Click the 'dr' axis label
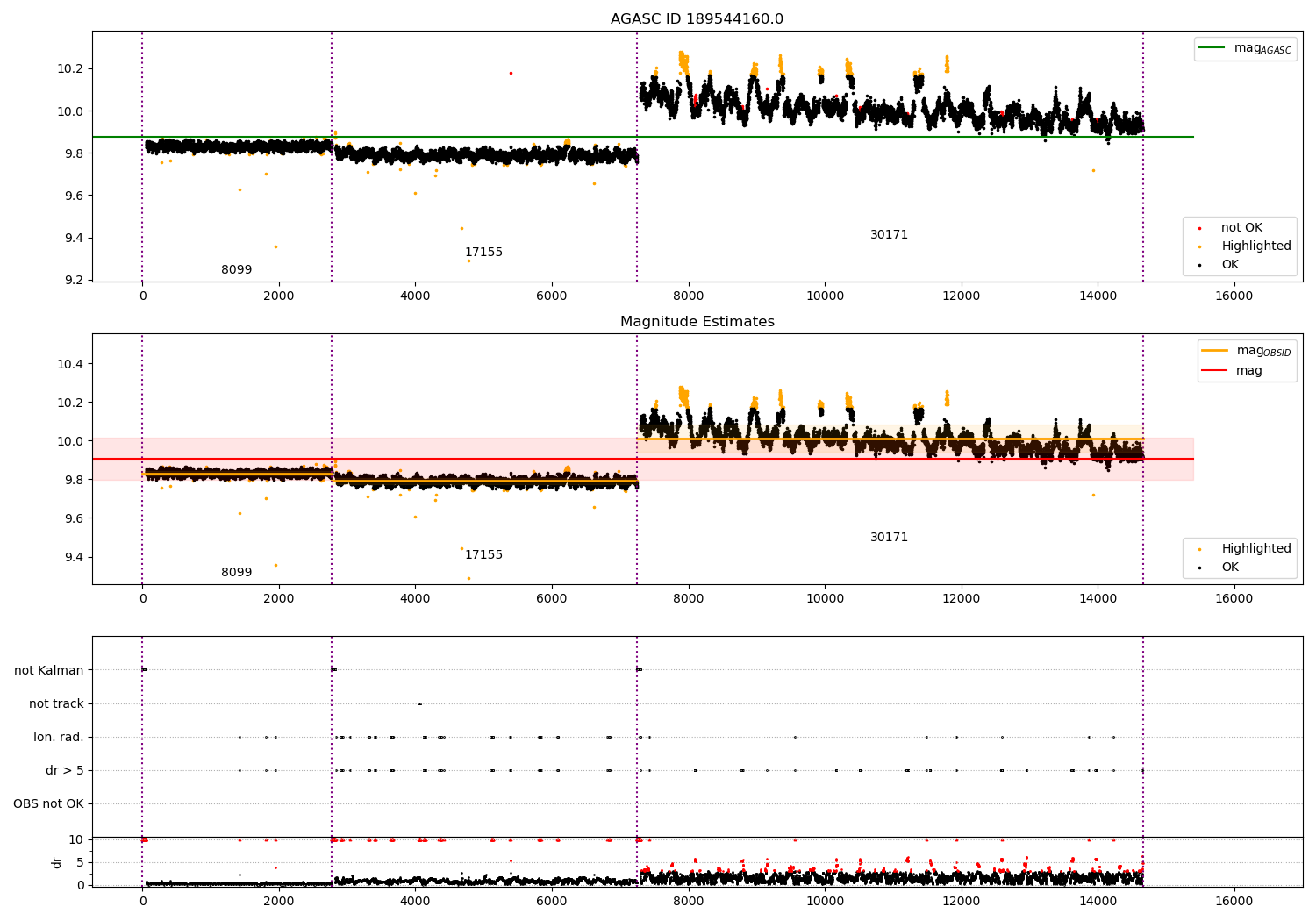This screenshot has height=921, width=1316. pos(57,862)
